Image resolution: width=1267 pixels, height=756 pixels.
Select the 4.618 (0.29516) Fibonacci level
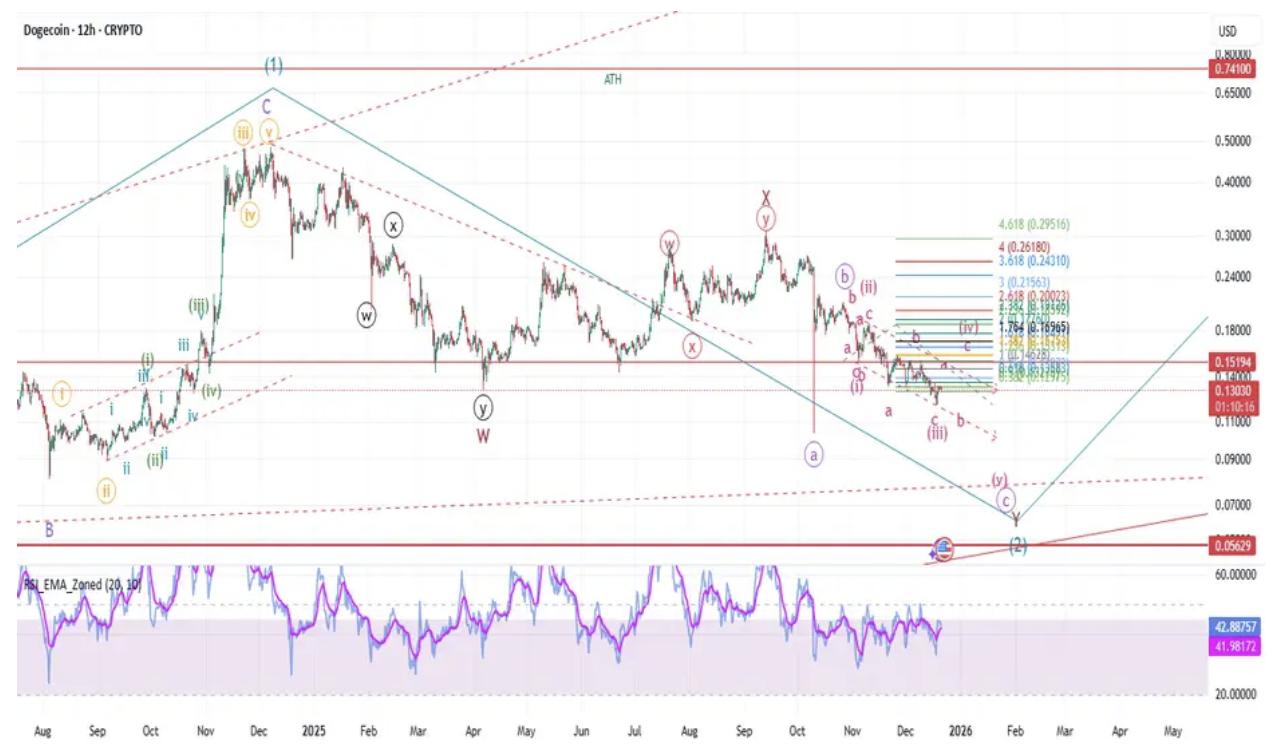click(x=1033, y=226)
